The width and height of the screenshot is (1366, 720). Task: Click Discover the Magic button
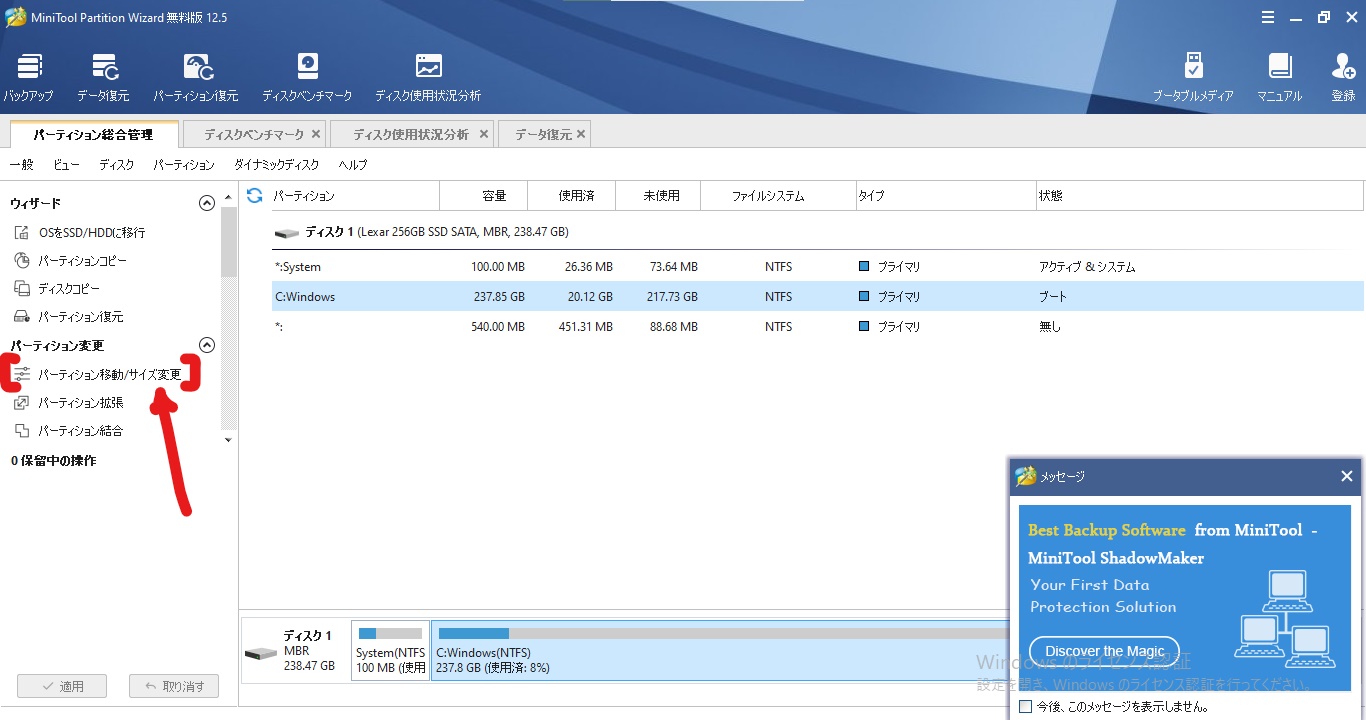point(1104,651)
